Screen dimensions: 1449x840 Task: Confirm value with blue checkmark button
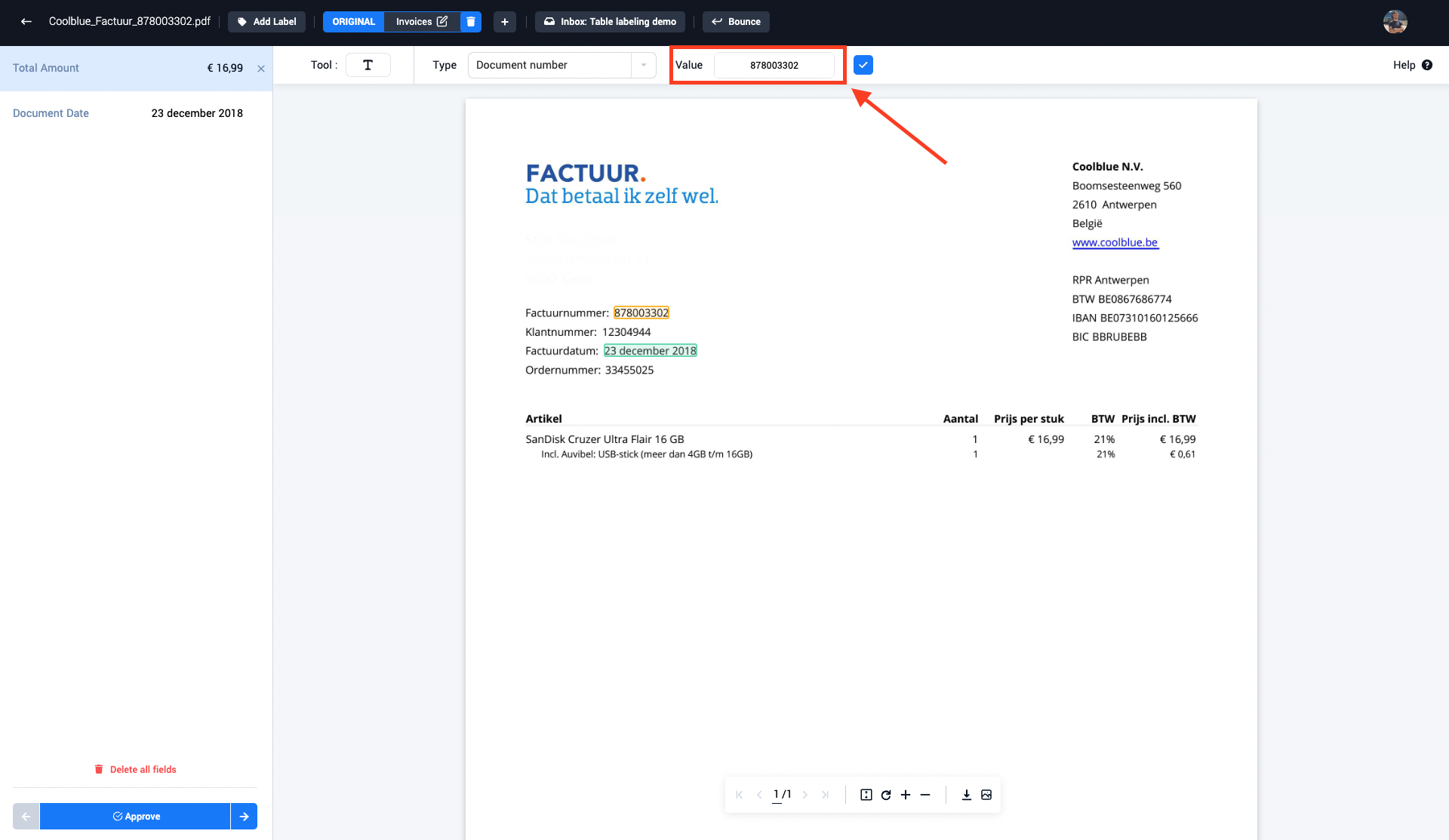(863, 65)
